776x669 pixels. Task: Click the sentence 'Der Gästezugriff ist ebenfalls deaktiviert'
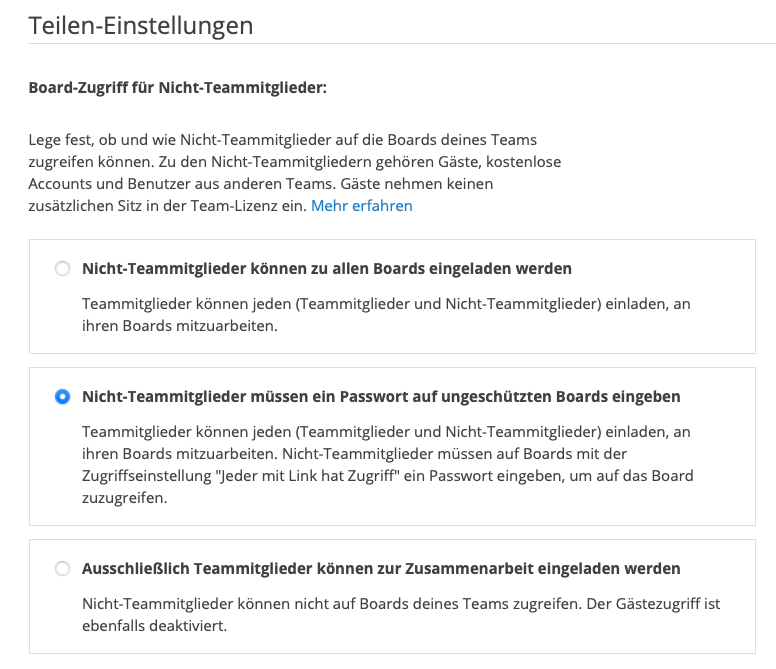click(401, 615)
